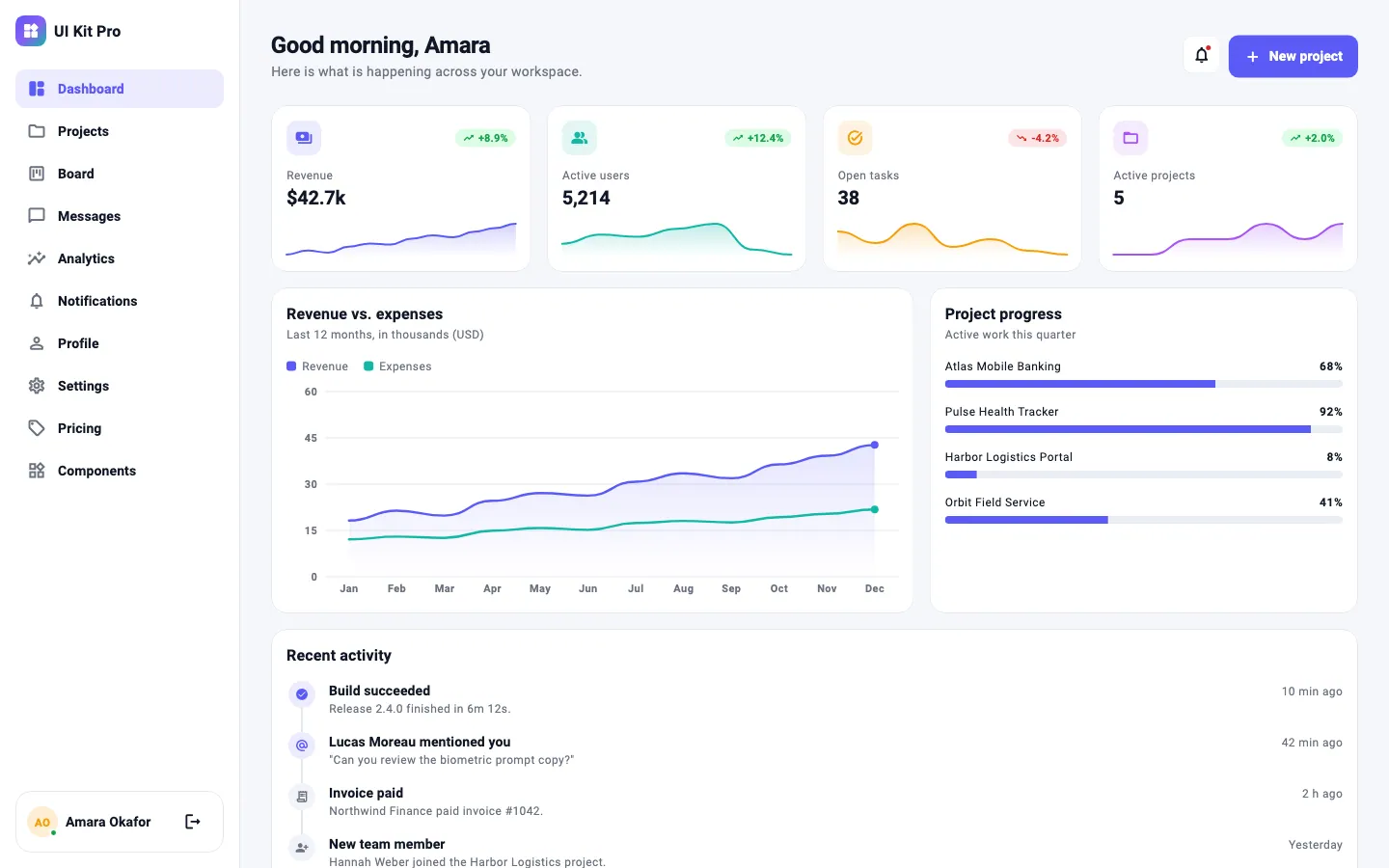Click the "42 min ago" timestamp
The height and width of the screenshot is (868, 1389).
1312,743
